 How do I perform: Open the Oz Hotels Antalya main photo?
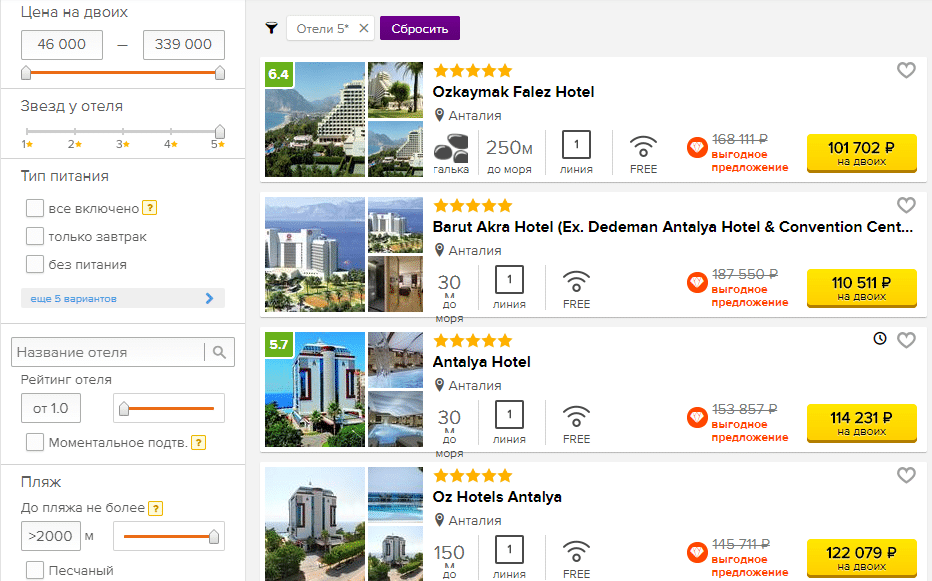click(x=315, y=524)
